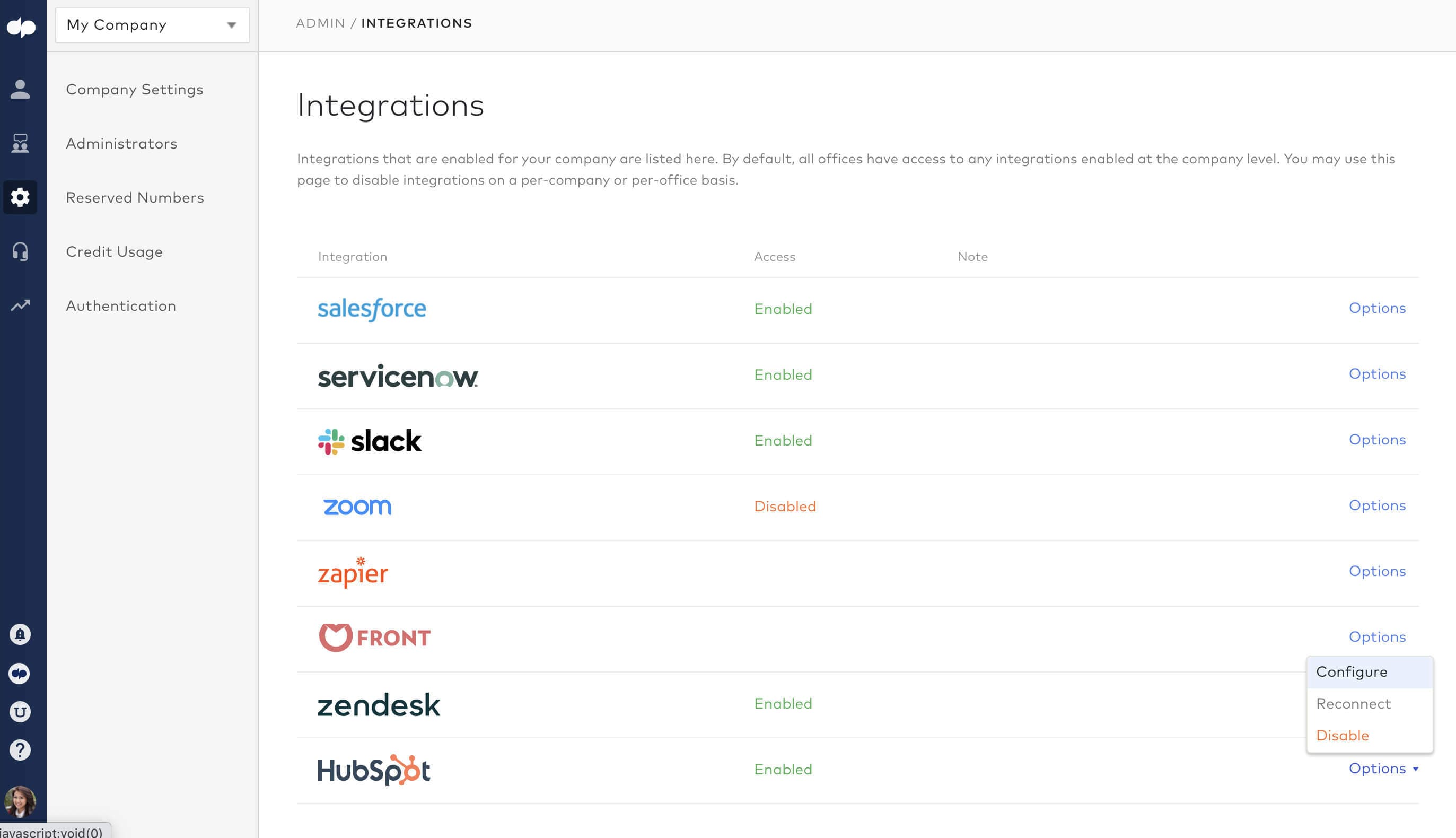Click the Disabled status for Zoom

(x=785, y=507)
